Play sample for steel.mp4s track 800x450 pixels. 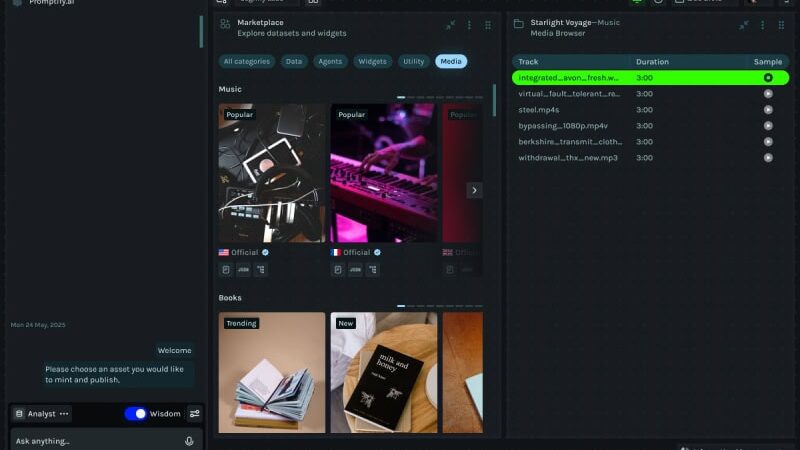pos(768,110)
